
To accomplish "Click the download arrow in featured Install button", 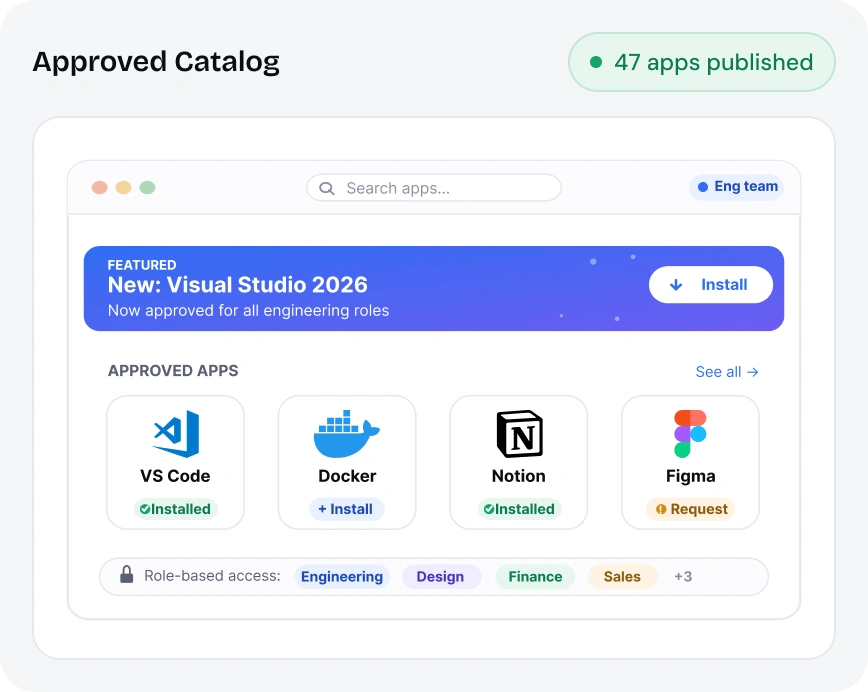I will pos(676,285).
